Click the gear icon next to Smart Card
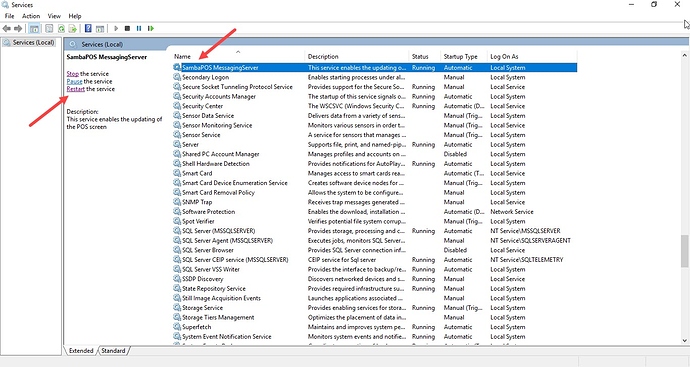This screenshot has height=367, width=690. tap(177, 173)
